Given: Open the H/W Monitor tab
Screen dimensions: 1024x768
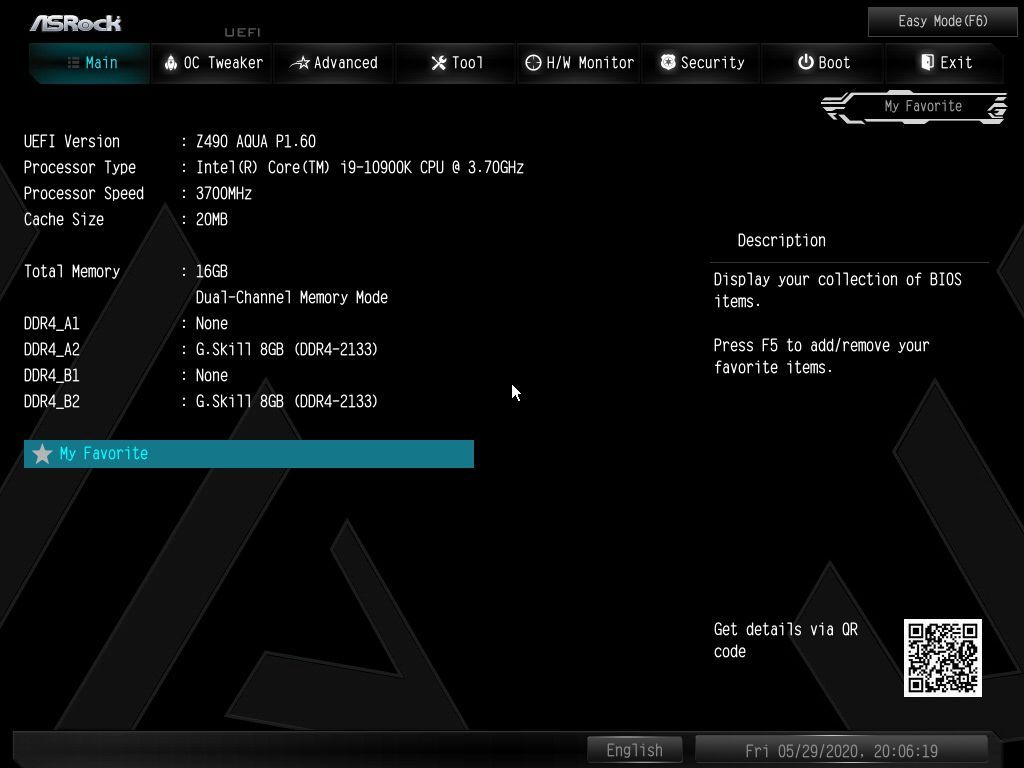Looking at the screenshot, I should [x=579, y=63].
